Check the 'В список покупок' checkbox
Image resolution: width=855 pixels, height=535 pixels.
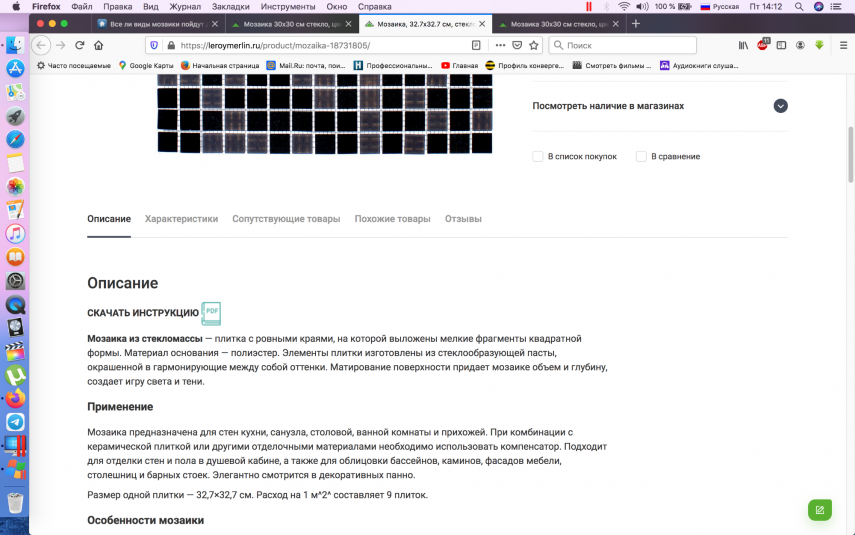click(538, 157)
